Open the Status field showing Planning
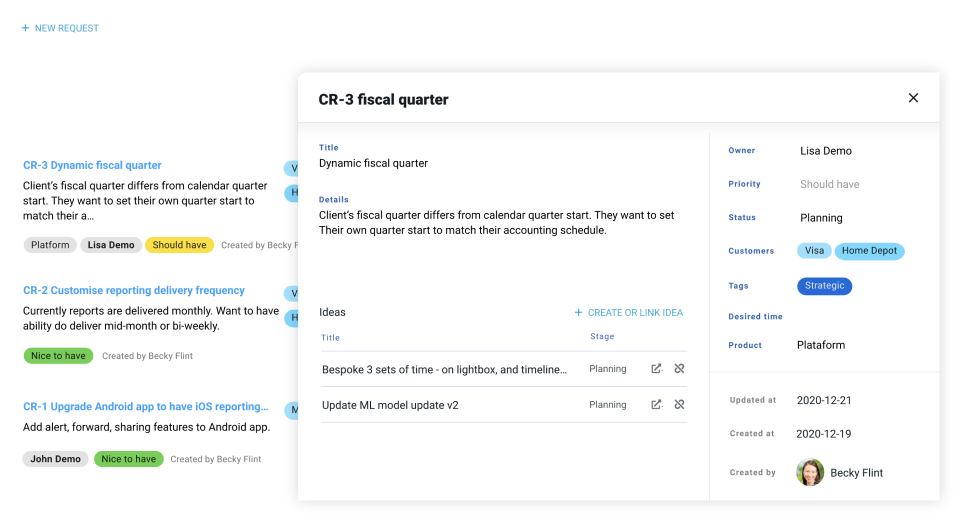The width and height of the screenshot is (960, 521). coord(821,218)
